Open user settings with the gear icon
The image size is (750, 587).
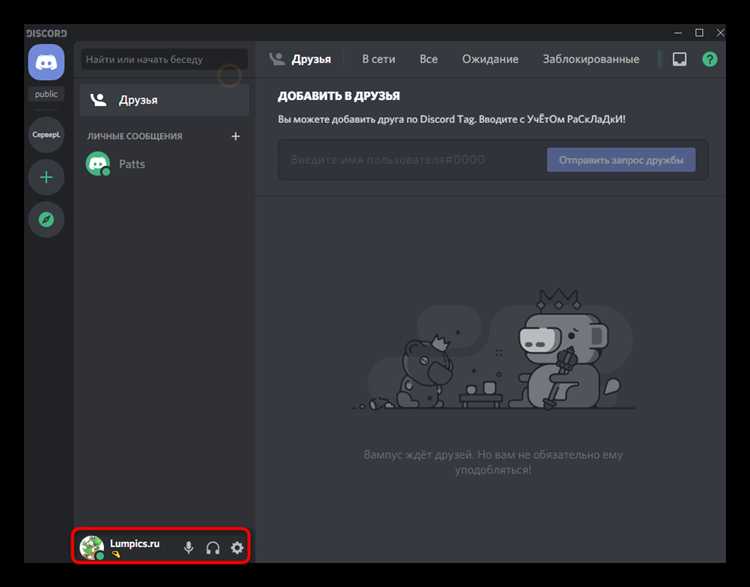237,548
